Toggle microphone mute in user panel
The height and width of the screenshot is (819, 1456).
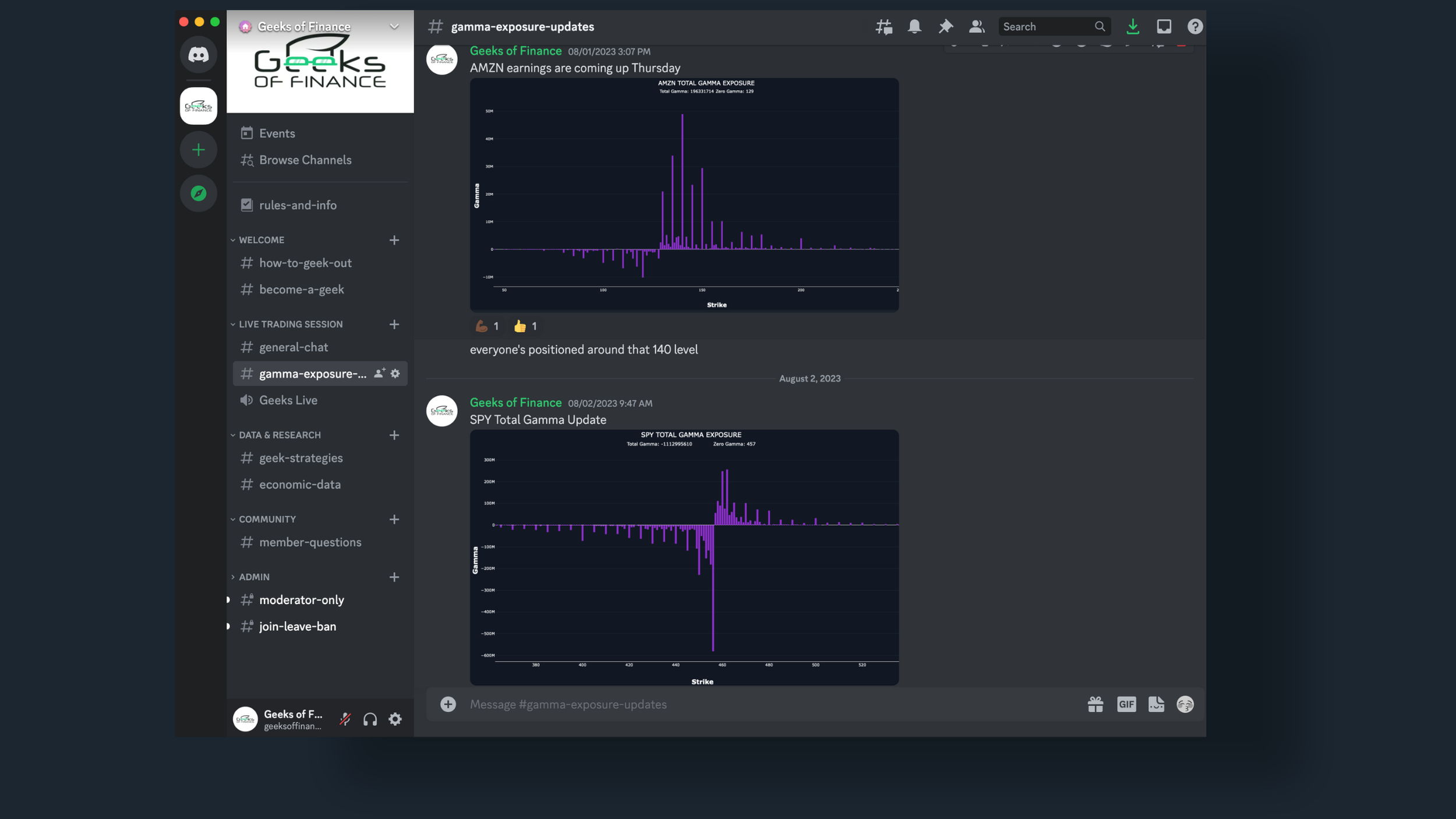tap(345, 719)
